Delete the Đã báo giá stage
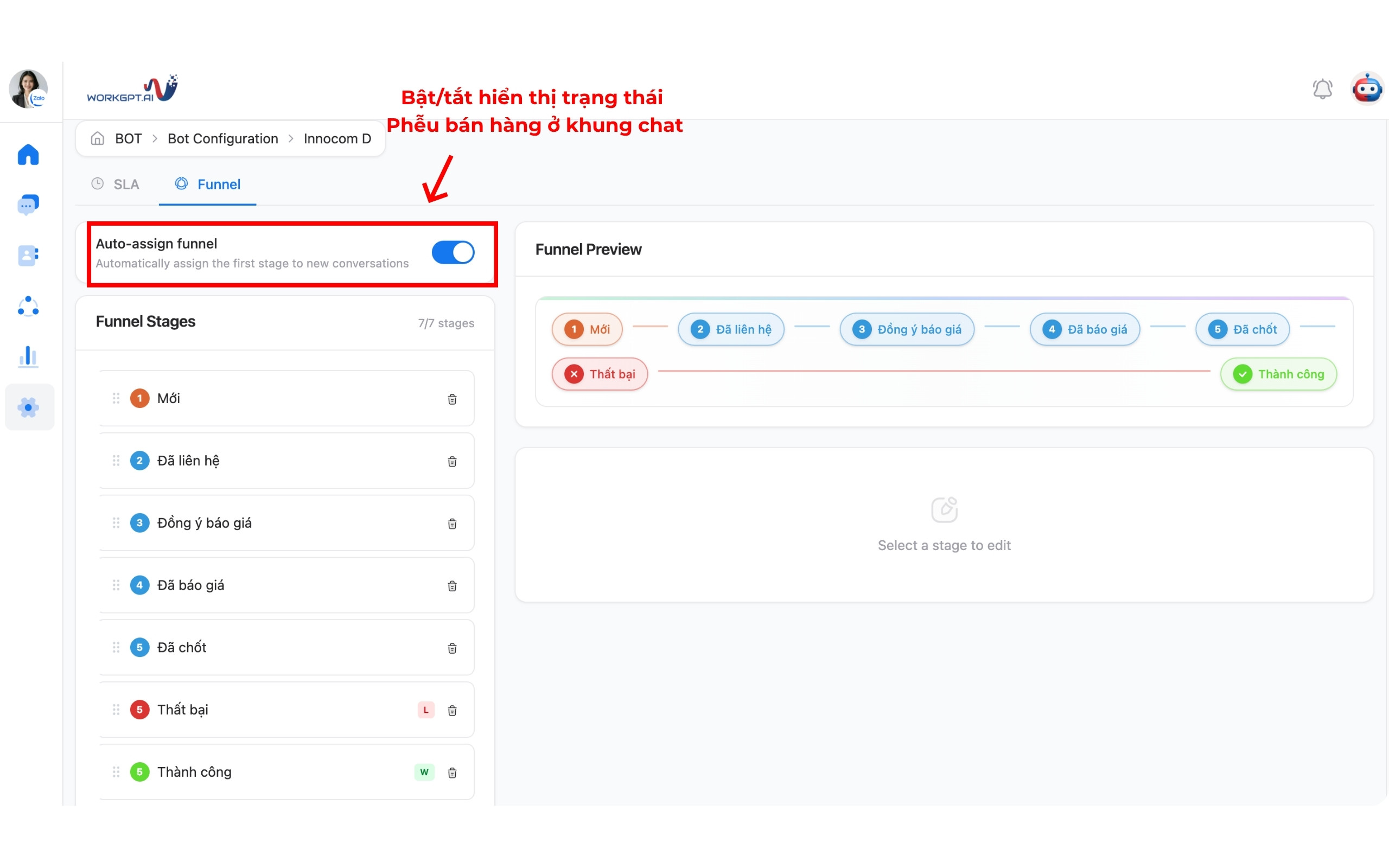 453,585
